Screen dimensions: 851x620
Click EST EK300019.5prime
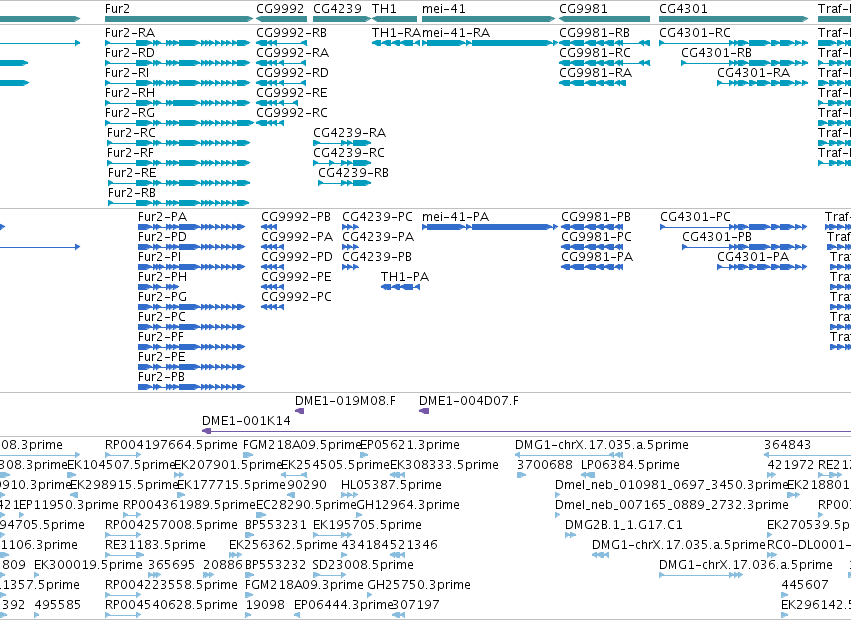[88, 565]
